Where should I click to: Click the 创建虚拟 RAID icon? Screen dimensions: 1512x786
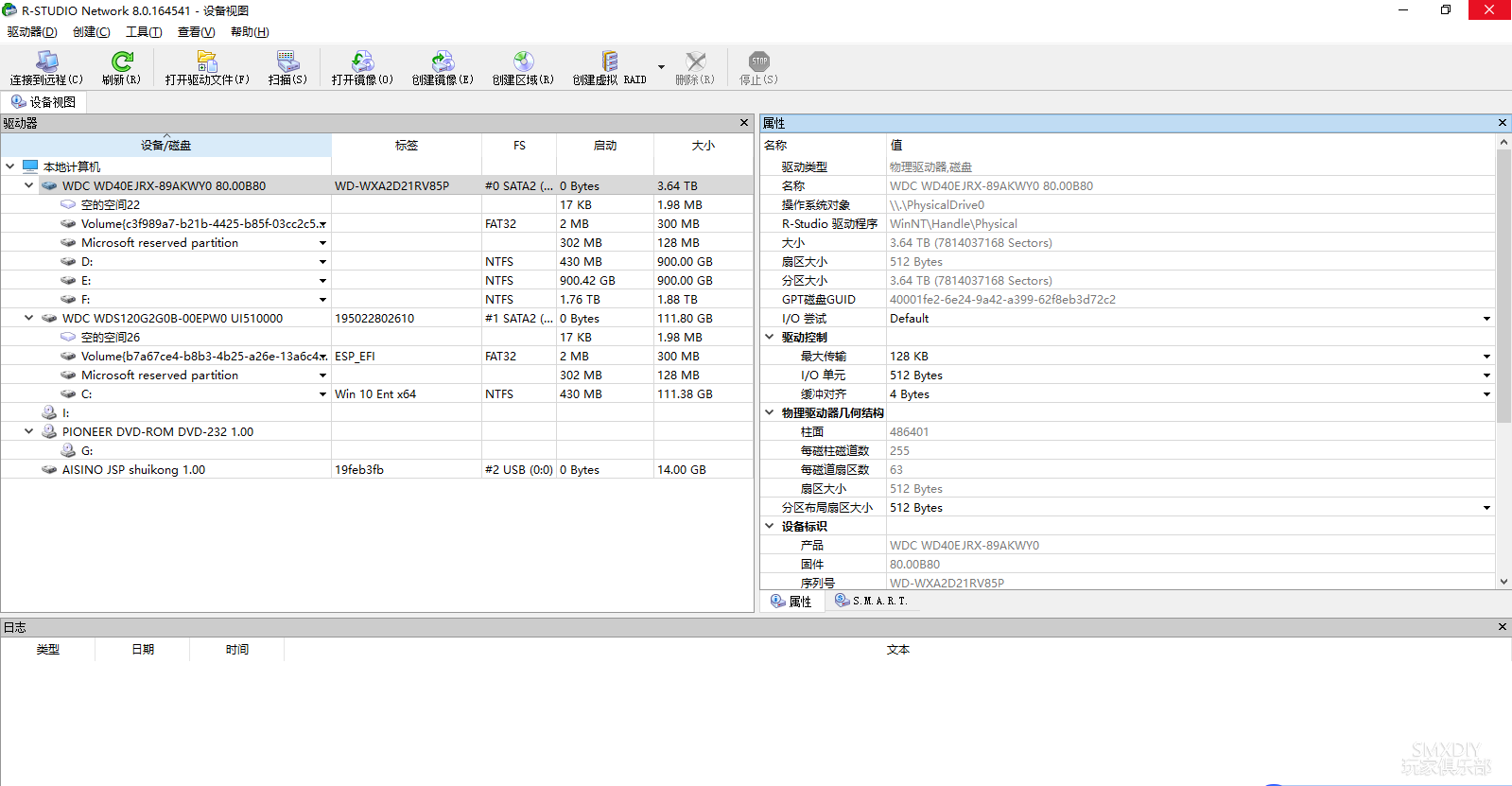click(x=610, y=68)
